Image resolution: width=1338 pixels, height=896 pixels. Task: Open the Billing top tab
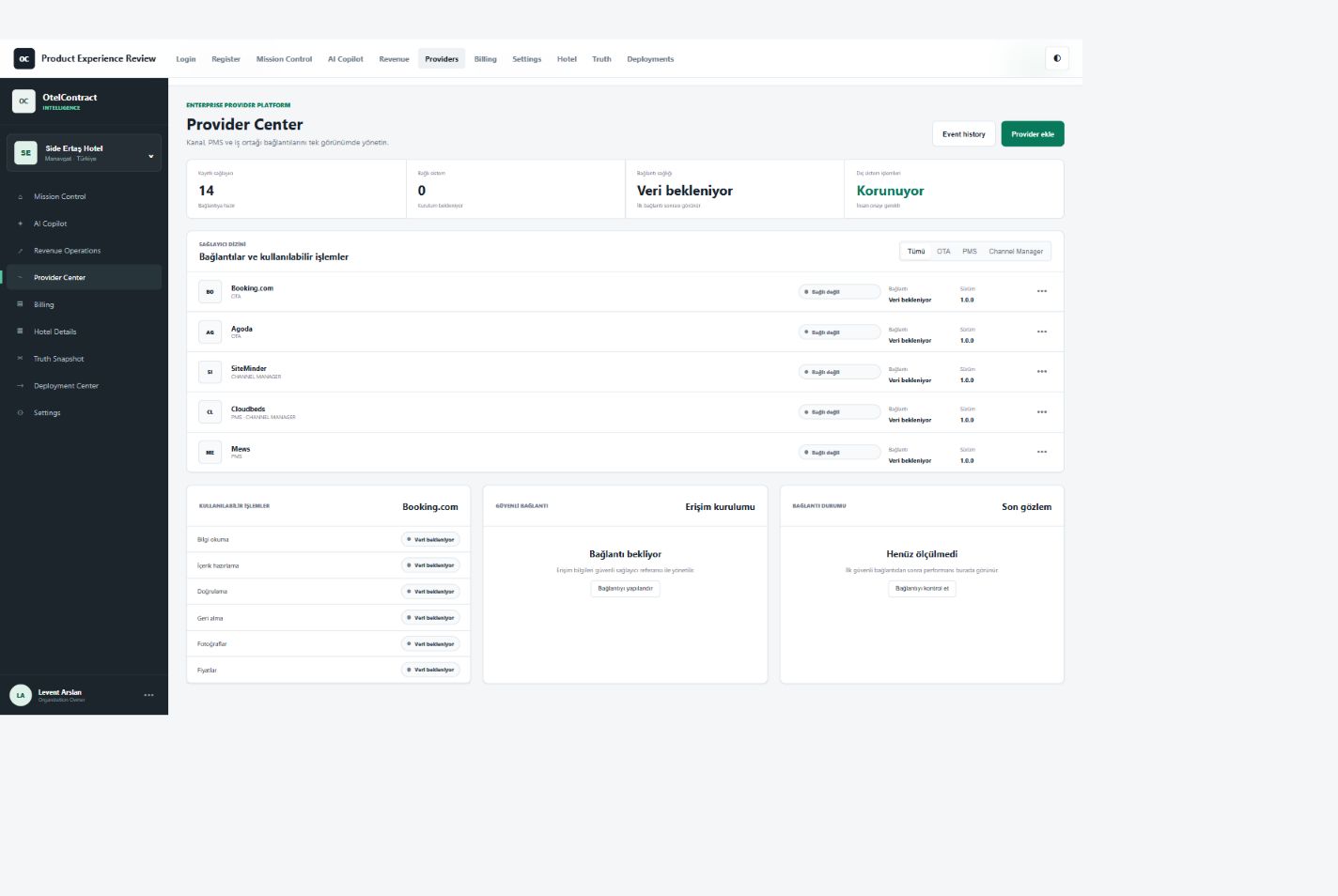pyautogui.click(x=485, y=59)
